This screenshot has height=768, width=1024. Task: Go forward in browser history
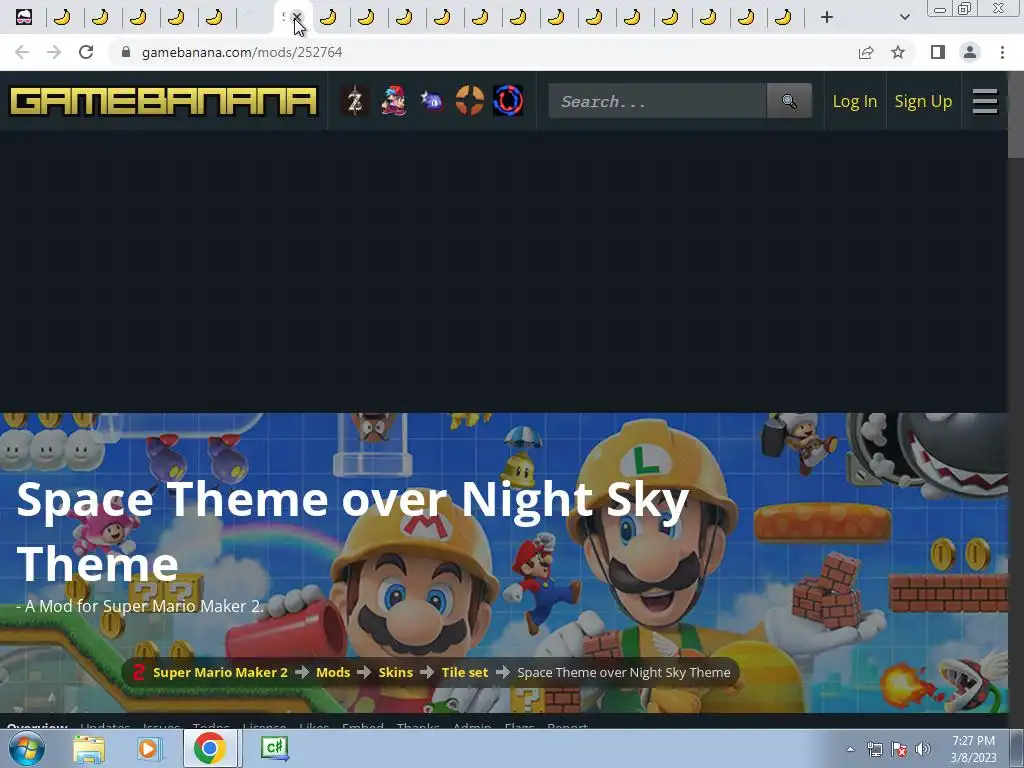(x=54, y=52)
